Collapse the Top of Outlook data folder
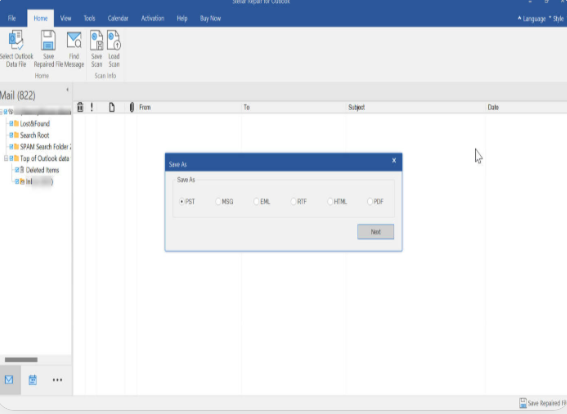This screenshot has width=567, height=414. coord(6,158)
